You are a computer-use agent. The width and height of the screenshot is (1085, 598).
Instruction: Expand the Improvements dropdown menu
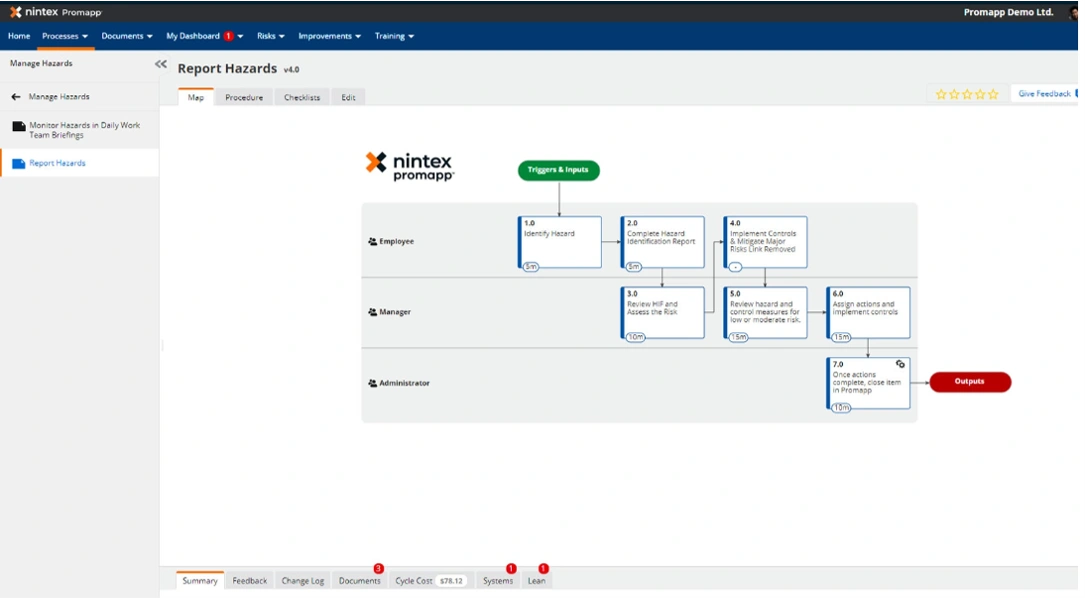coord(329,36)
